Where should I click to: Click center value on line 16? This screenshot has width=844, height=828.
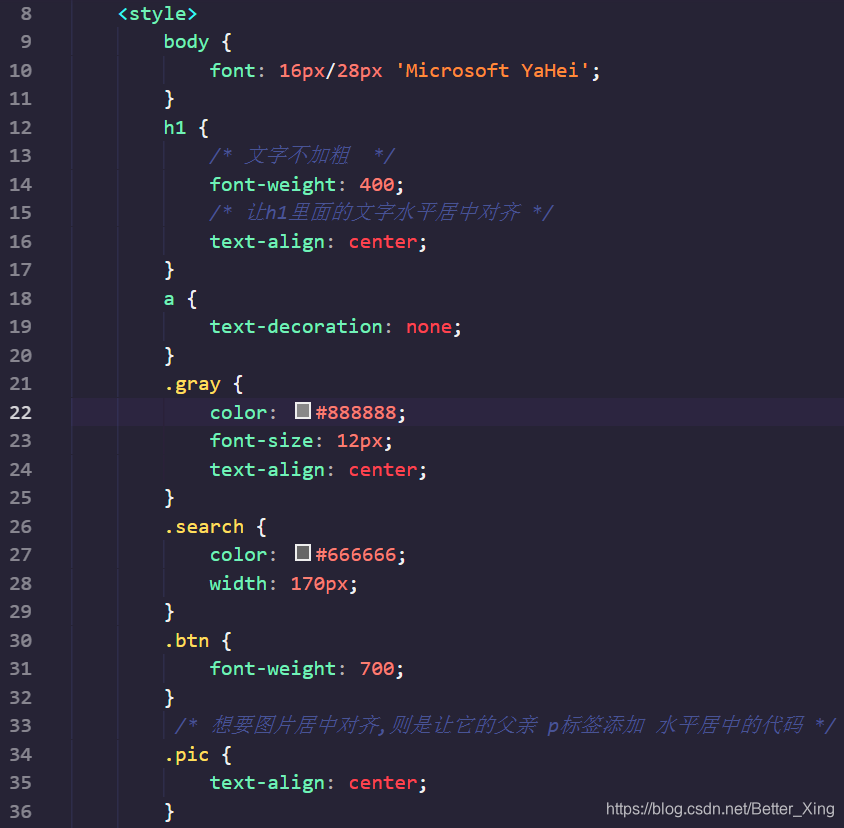383,242
